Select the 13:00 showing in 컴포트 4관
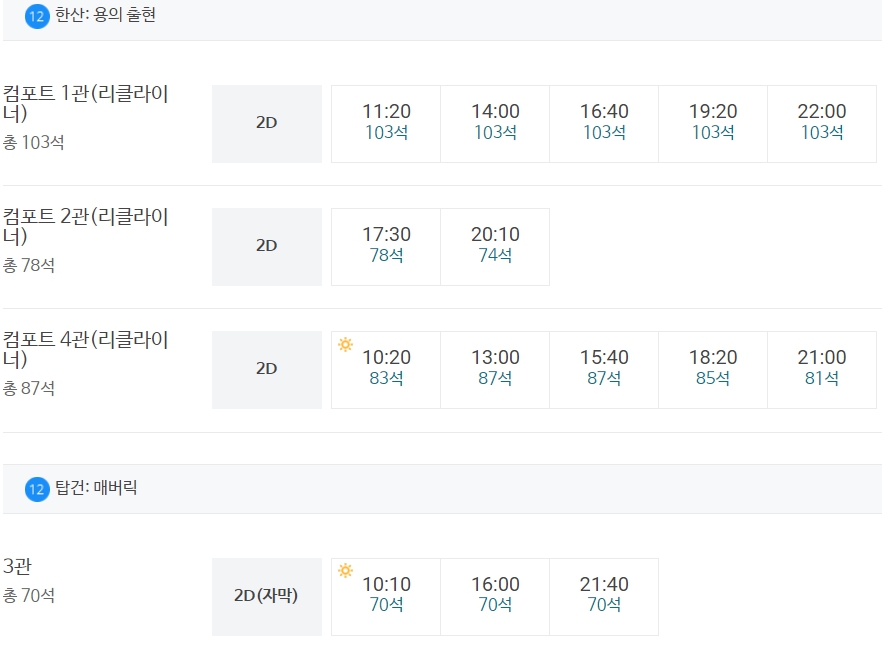This screenshot has width=882, height=645. [495, 369]
